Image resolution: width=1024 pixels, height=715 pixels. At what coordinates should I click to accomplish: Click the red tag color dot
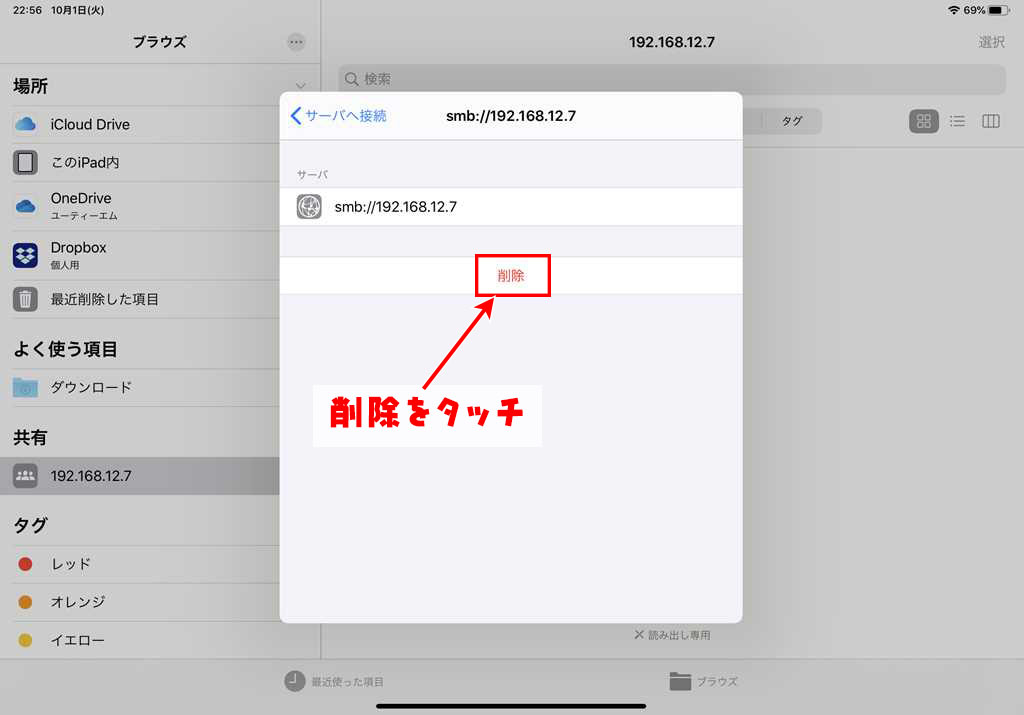(25, 564)
